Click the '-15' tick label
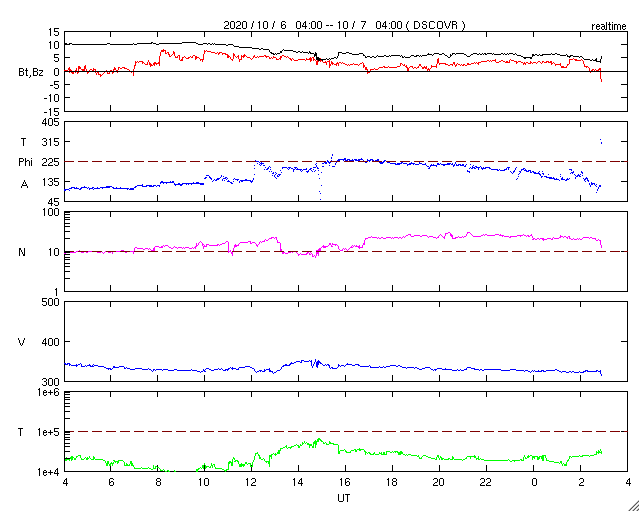This screenshot has height=512, width=640. (x=51, y=111)
